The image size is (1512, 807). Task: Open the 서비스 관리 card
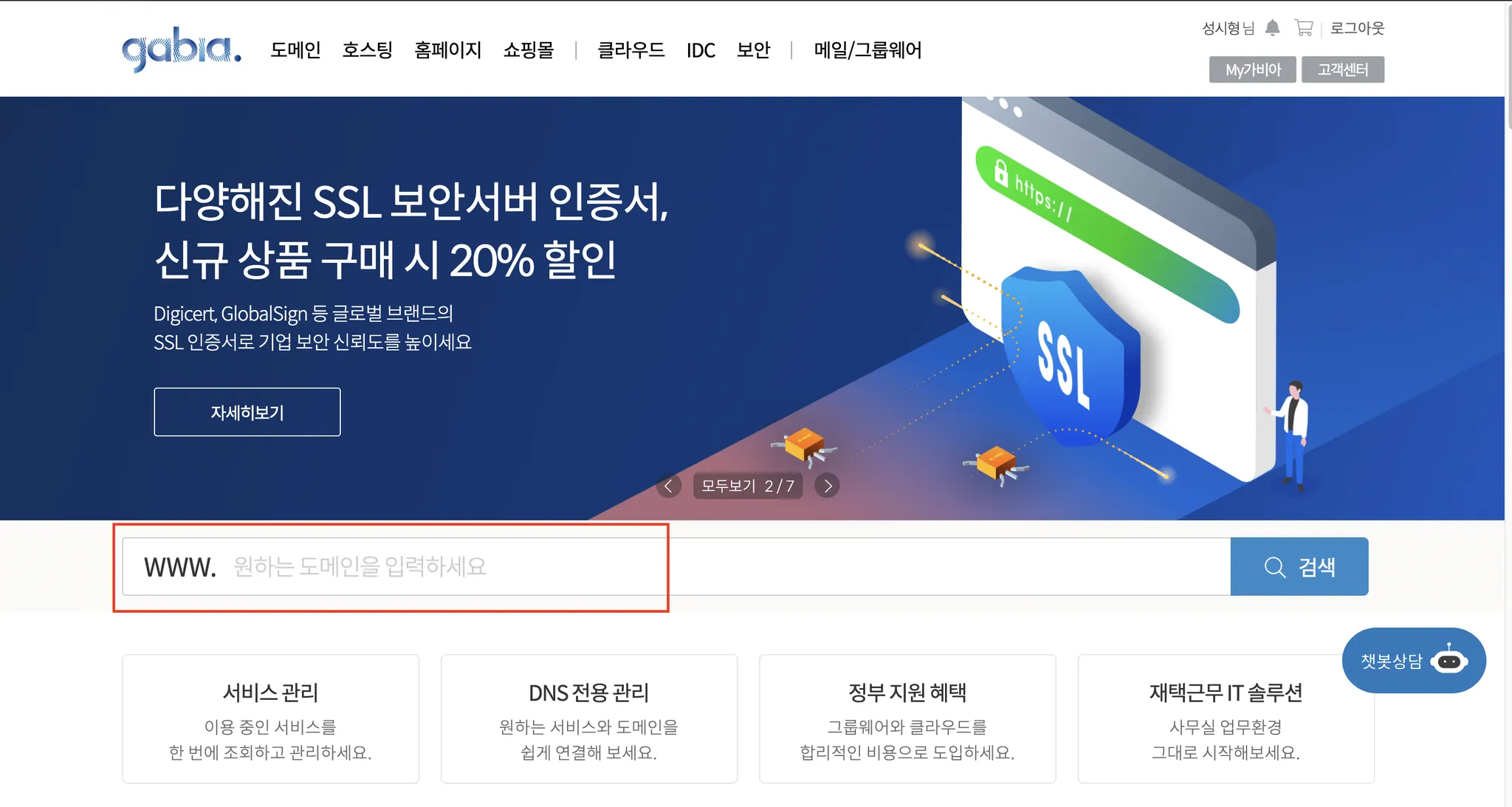[x=271, y=718]
